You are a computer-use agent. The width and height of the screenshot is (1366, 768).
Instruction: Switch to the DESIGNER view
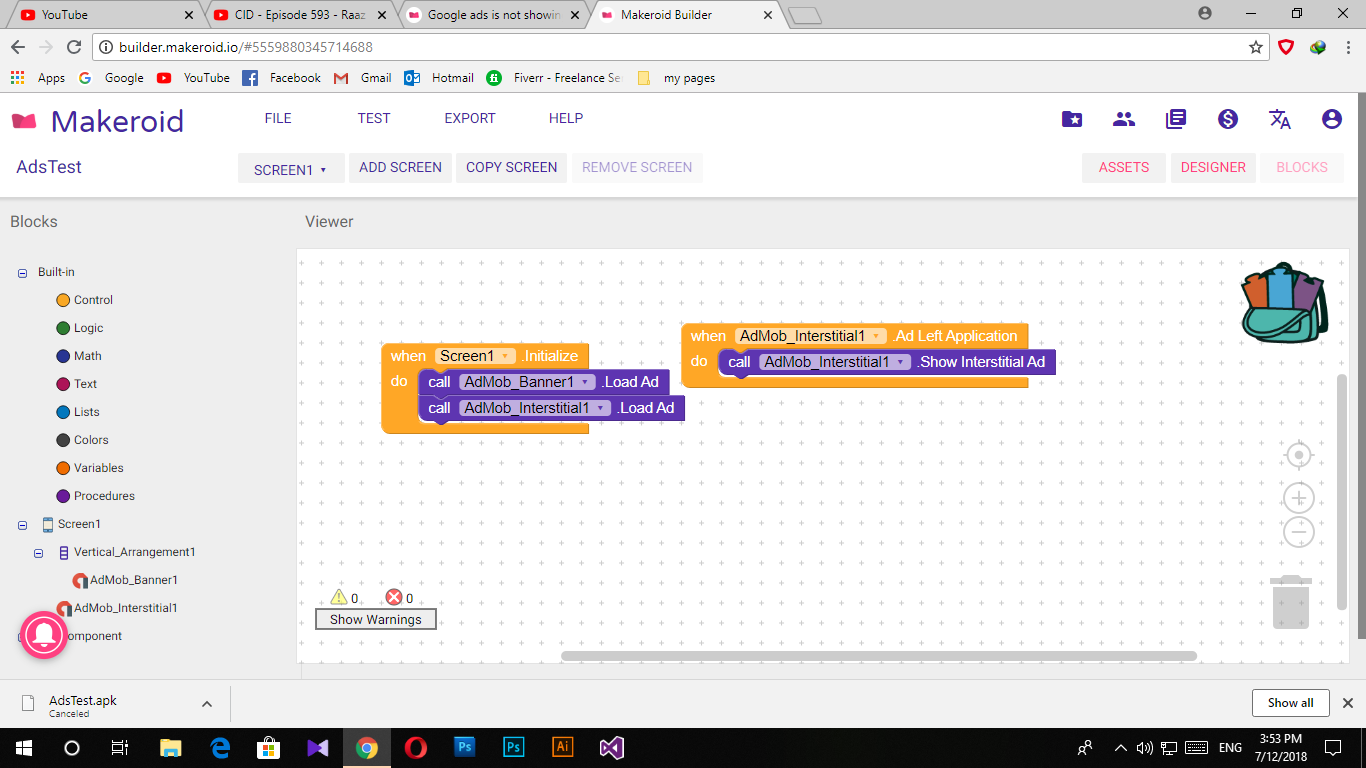[x=1212, y=167]
